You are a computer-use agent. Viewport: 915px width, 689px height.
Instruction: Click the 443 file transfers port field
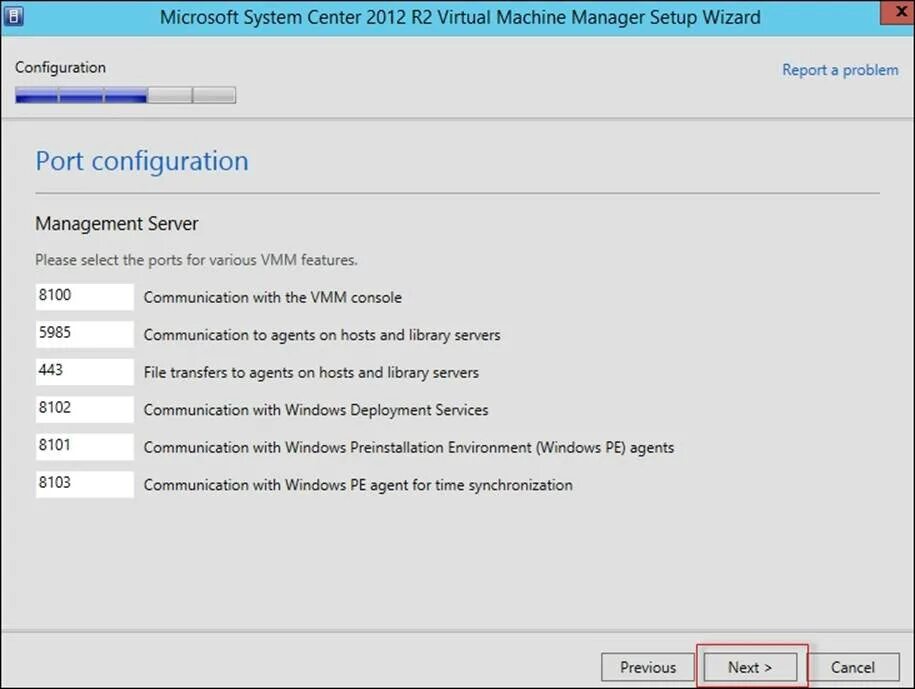[x=85, y=371]
